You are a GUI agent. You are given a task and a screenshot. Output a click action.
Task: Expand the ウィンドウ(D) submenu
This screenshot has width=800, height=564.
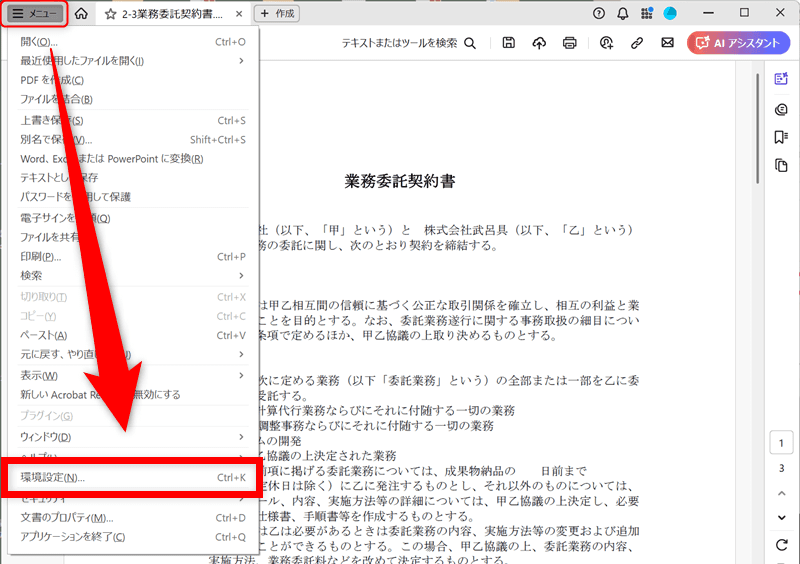click(x=133, y=437)
